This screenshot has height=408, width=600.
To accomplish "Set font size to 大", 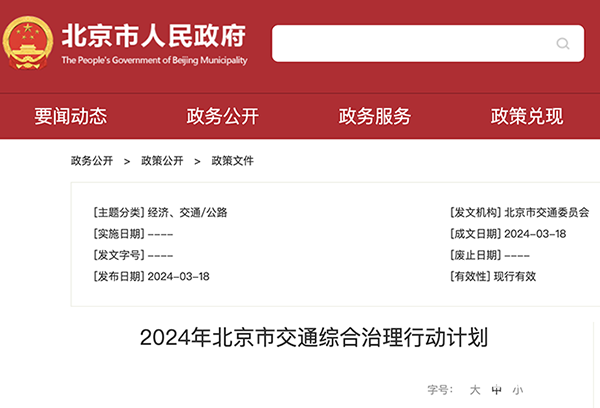I will [x=475, y=390].
